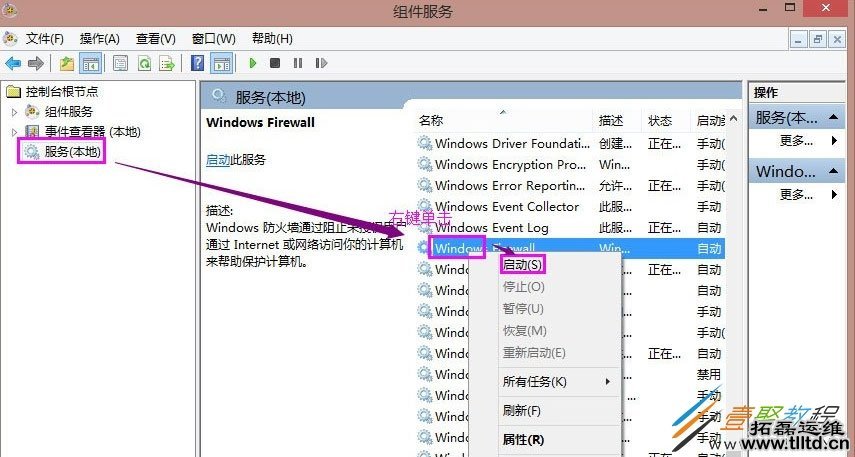Image resolution: width=855 pixels, height=457 pixels.
Task: Sort by the 状态 column header
Action: tap(665, 120)
